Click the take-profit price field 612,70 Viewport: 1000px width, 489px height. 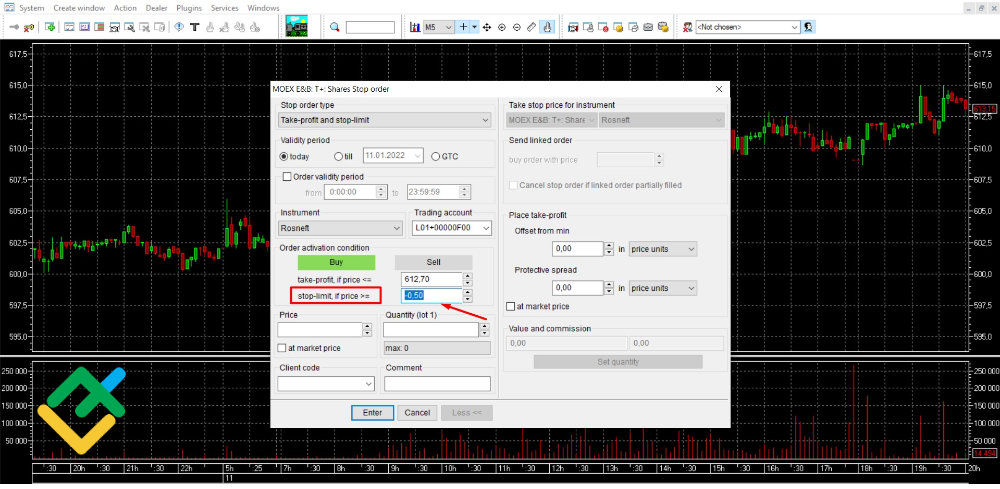click(432, 279)
